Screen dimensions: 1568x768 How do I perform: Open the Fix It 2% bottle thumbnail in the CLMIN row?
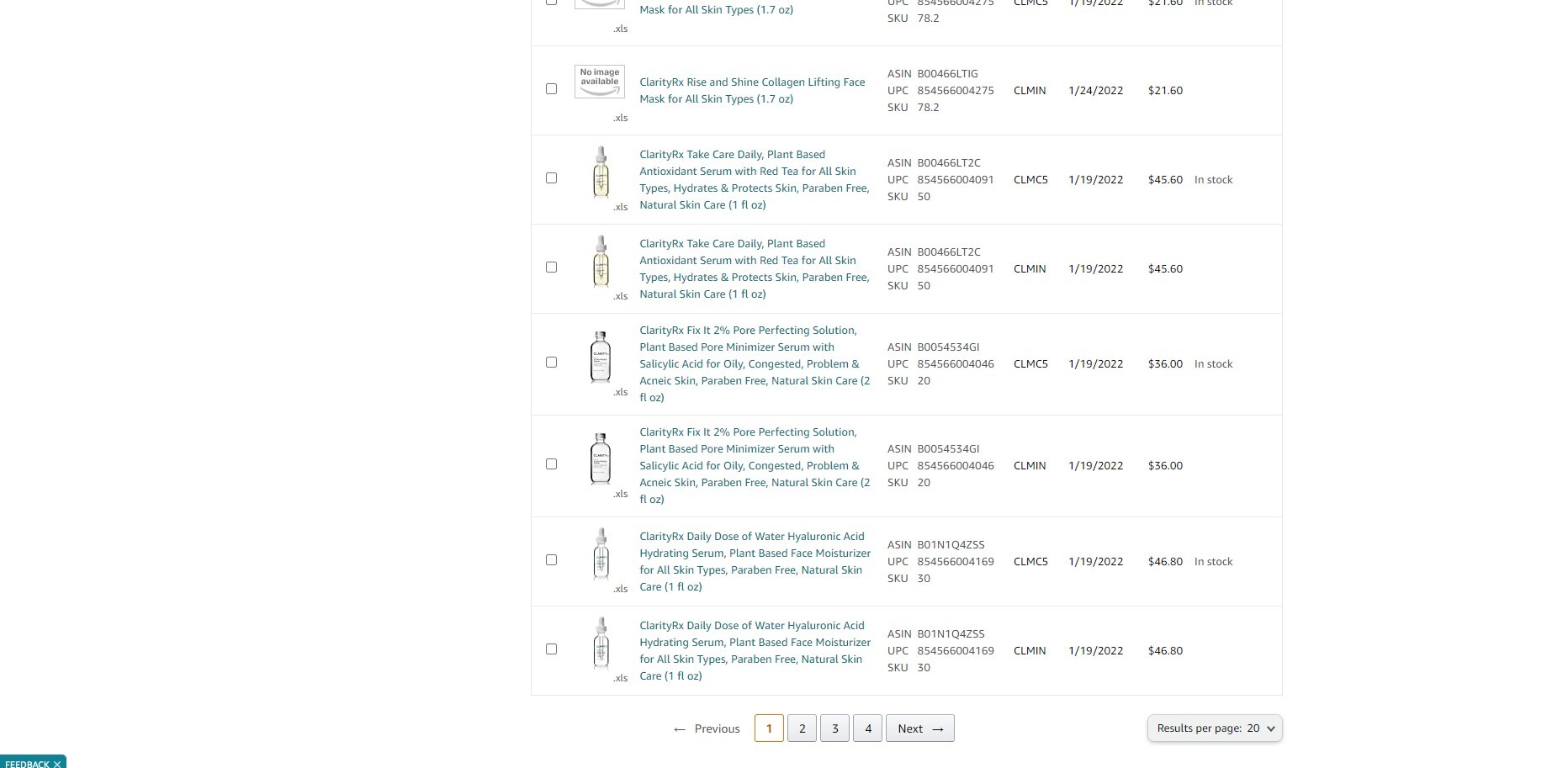(601, 458)
